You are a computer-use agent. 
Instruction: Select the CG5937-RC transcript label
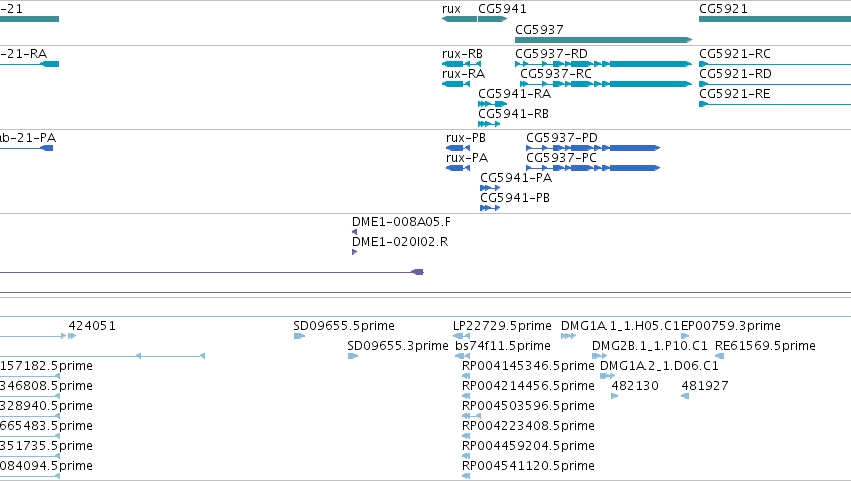tap(556, 74)
